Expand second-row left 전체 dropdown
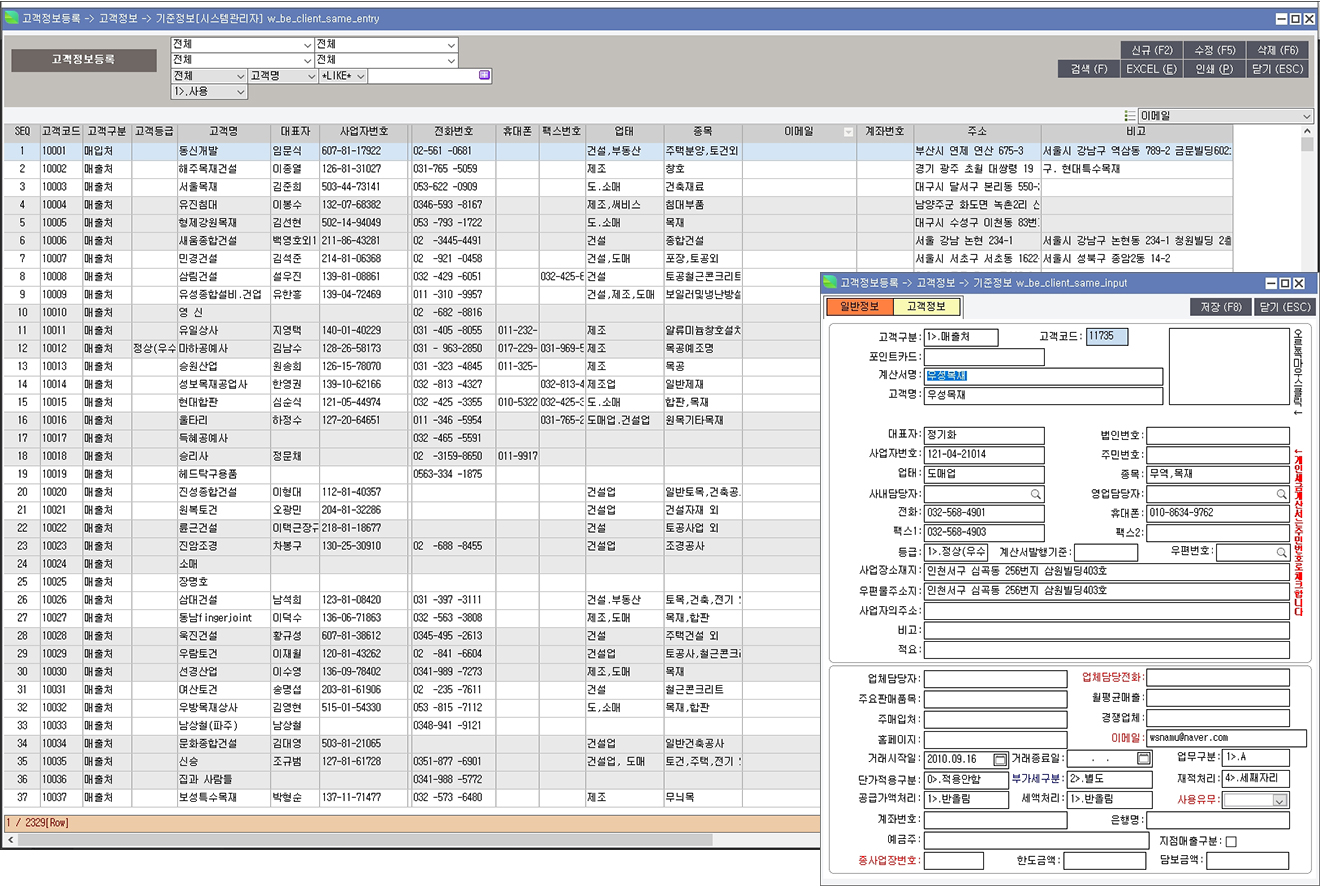Screen dimensions: 1320x890 (307, 60)
